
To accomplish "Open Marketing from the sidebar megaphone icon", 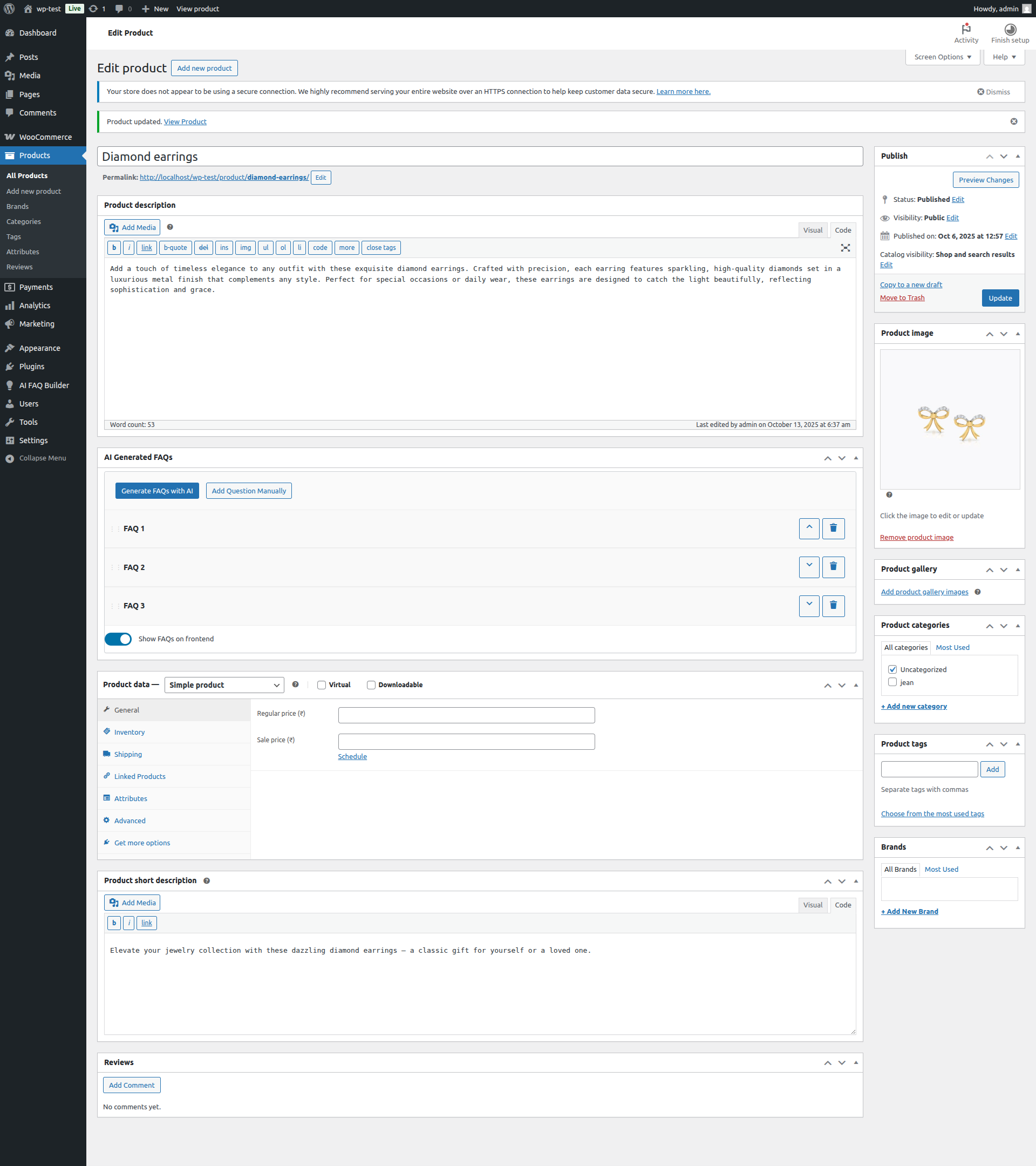I will point(10,324).
